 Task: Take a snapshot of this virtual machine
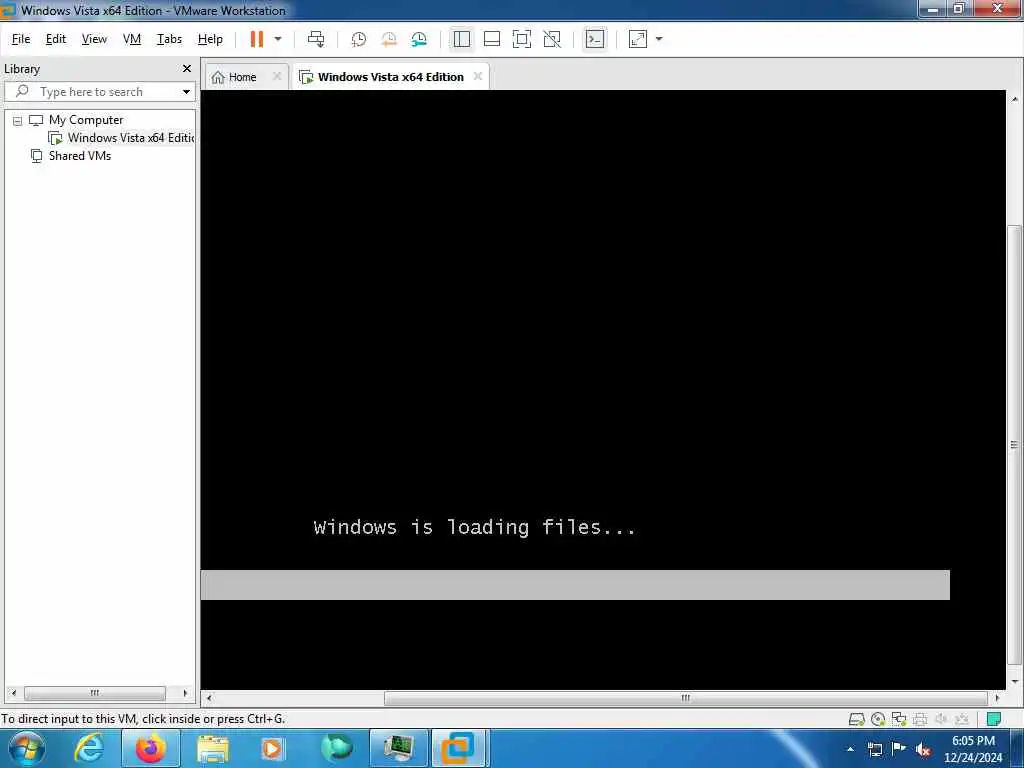(x=359, y=39)
